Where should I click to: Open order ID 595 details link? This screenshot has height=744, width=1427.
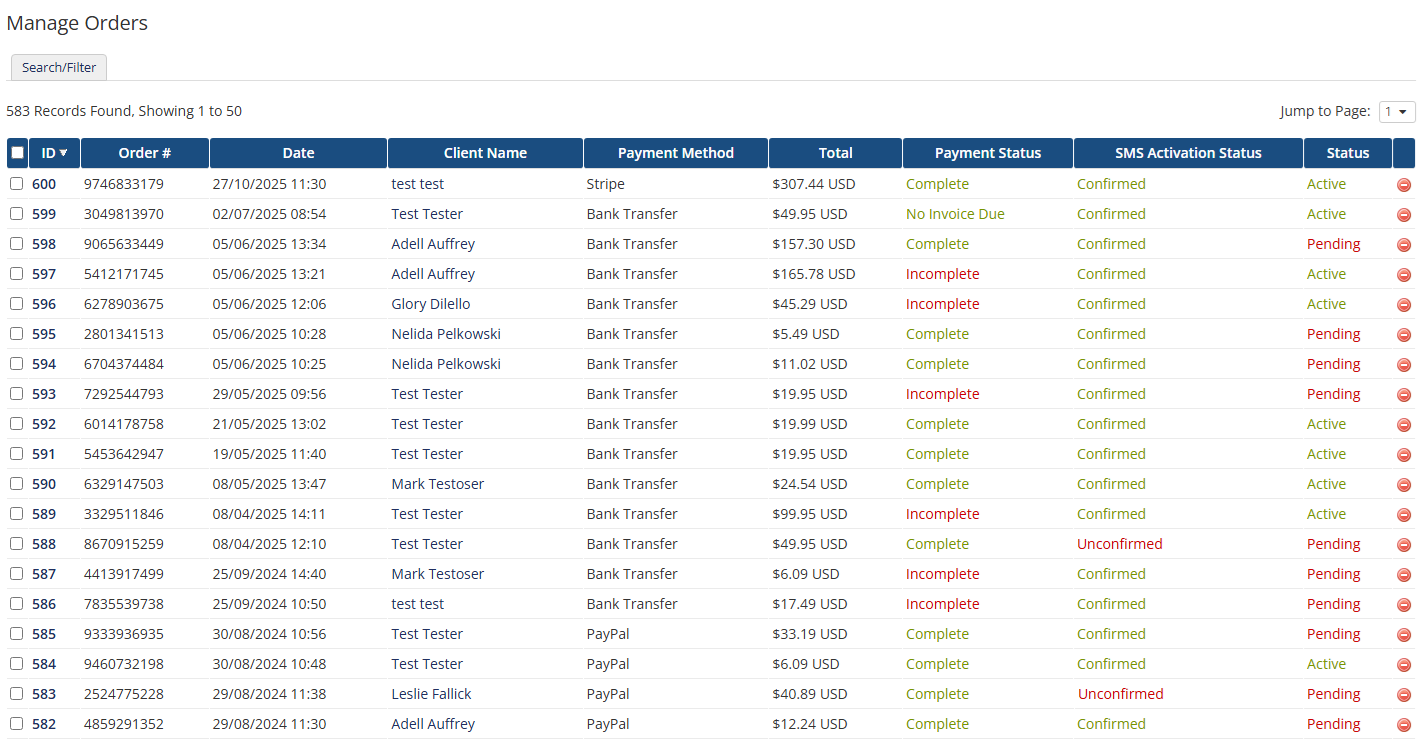point(46,334)
